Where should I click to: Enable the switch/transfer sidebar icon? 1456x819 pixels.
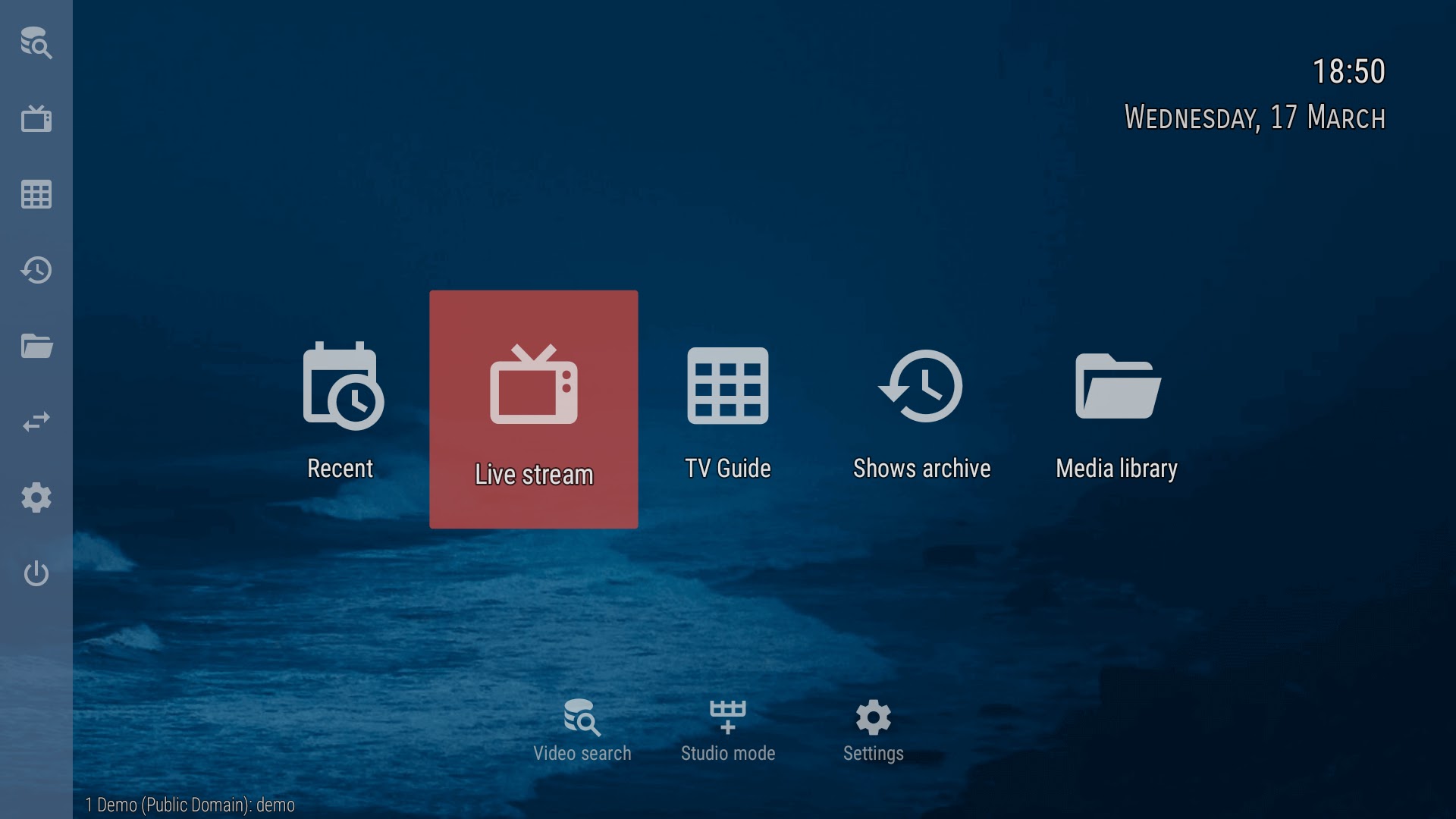[36, 421]
